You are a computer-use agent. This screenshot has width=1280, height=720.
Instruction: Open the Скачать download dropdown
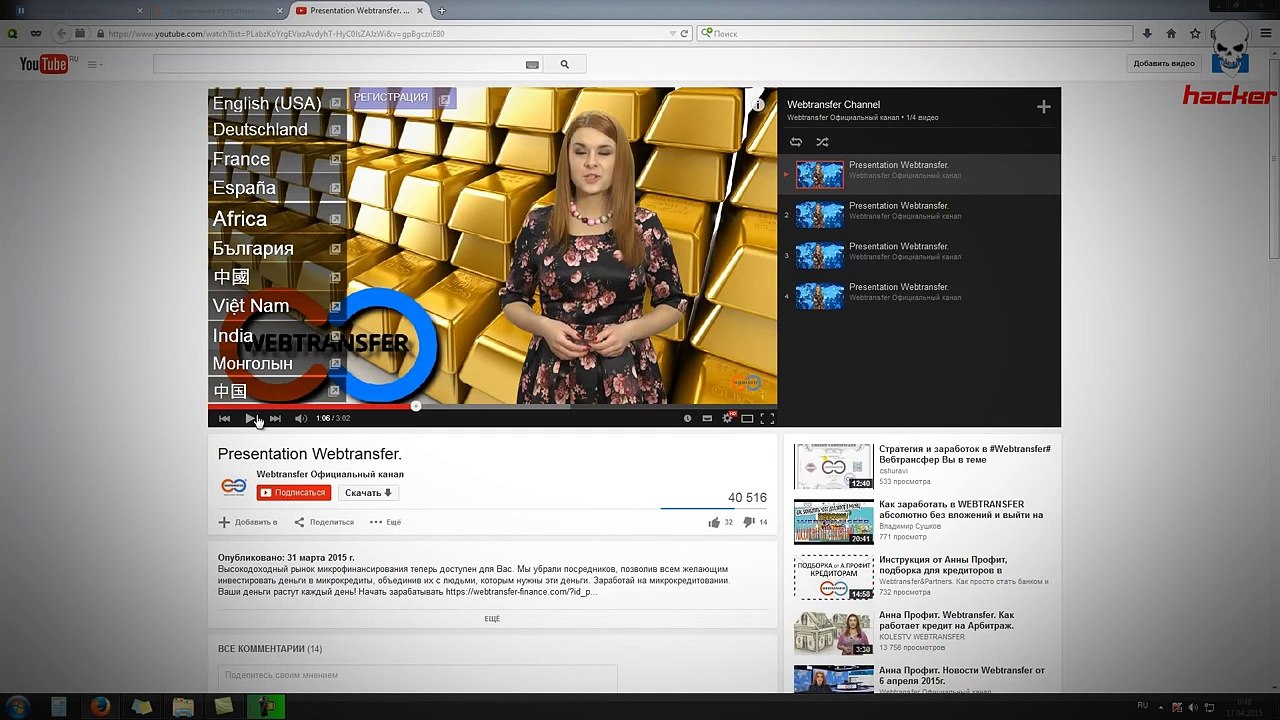pyautogui.click(x=368, y=493)
